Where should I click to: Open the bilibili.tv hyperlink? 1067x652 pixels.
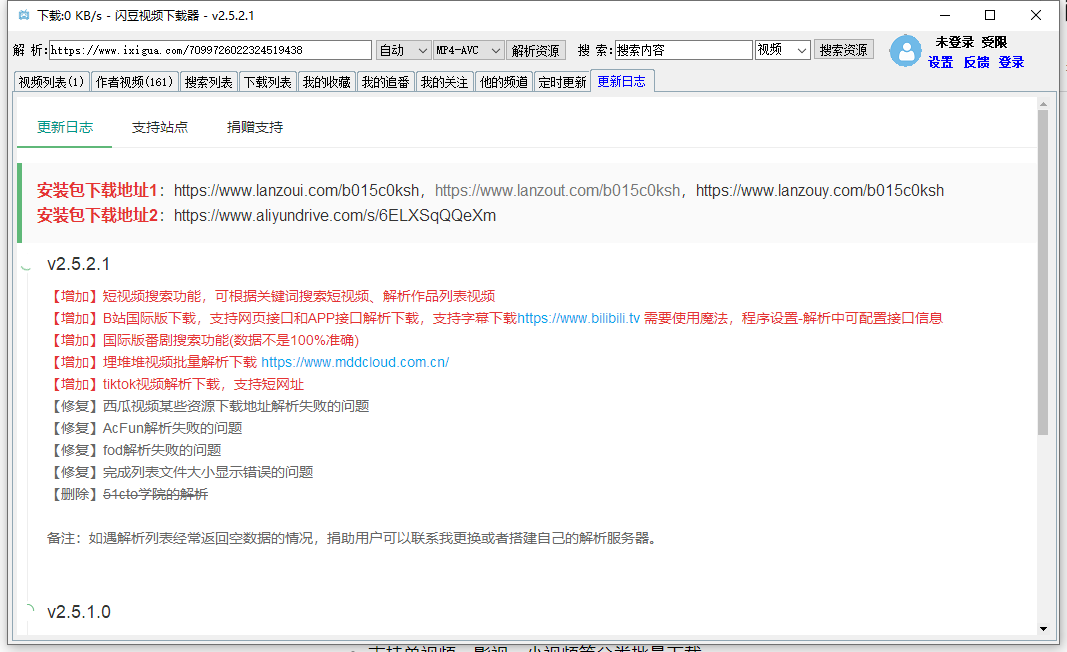pos(578,318)
